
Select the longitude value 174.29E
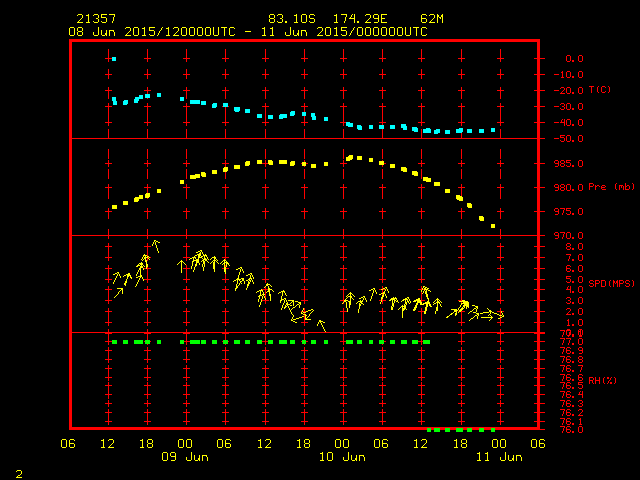360,19
